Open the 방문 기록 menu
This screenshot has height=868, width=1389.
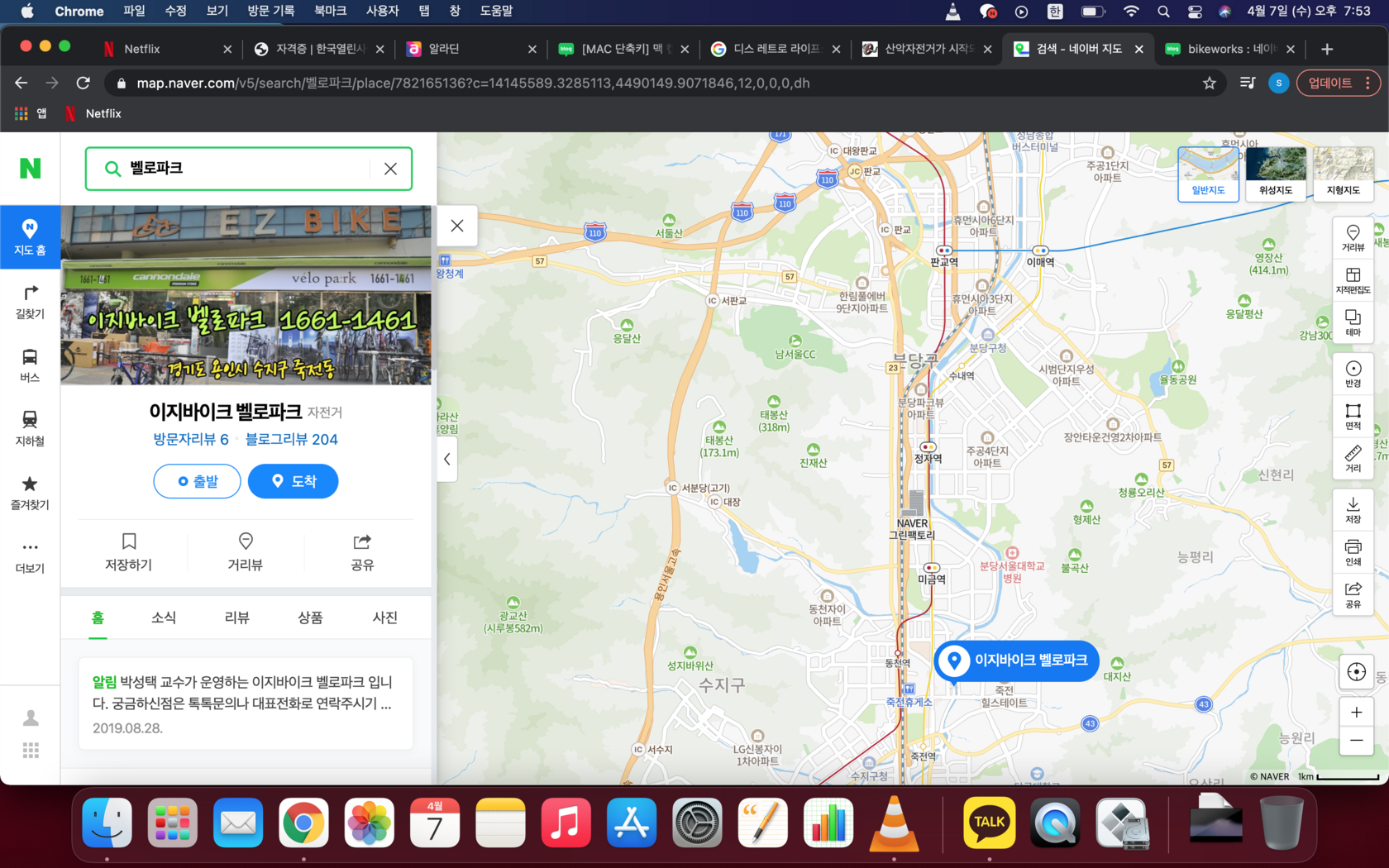tap(270, 11)
